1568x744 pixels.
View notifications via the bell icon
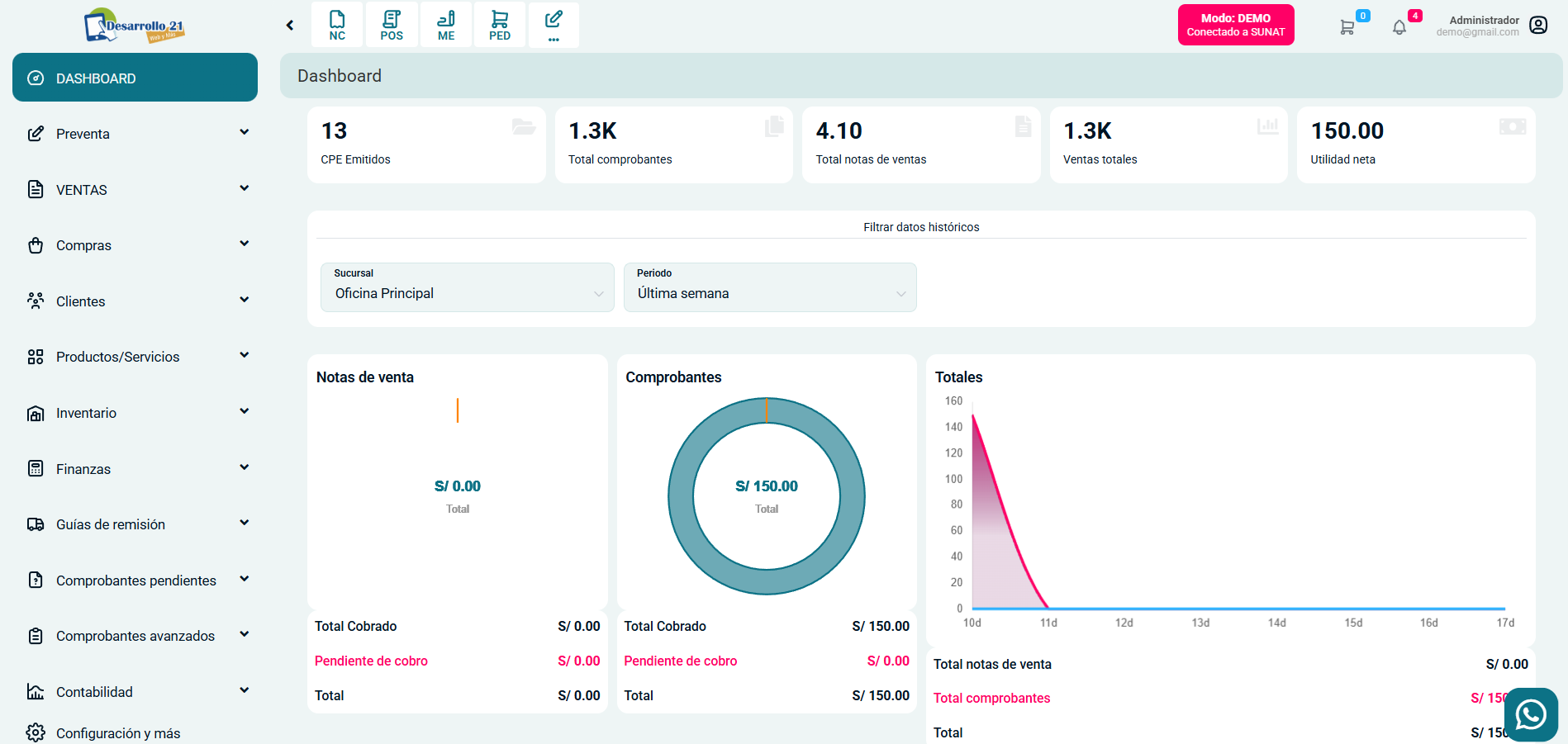[1399, 27]
